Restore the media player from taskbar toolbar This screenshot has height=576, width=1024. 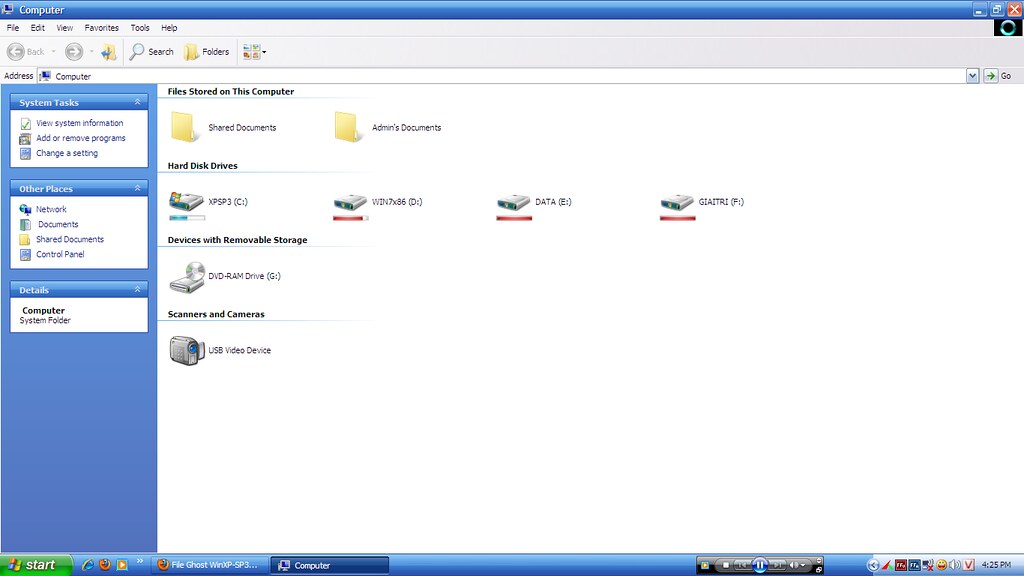click(x=819, y=569)
